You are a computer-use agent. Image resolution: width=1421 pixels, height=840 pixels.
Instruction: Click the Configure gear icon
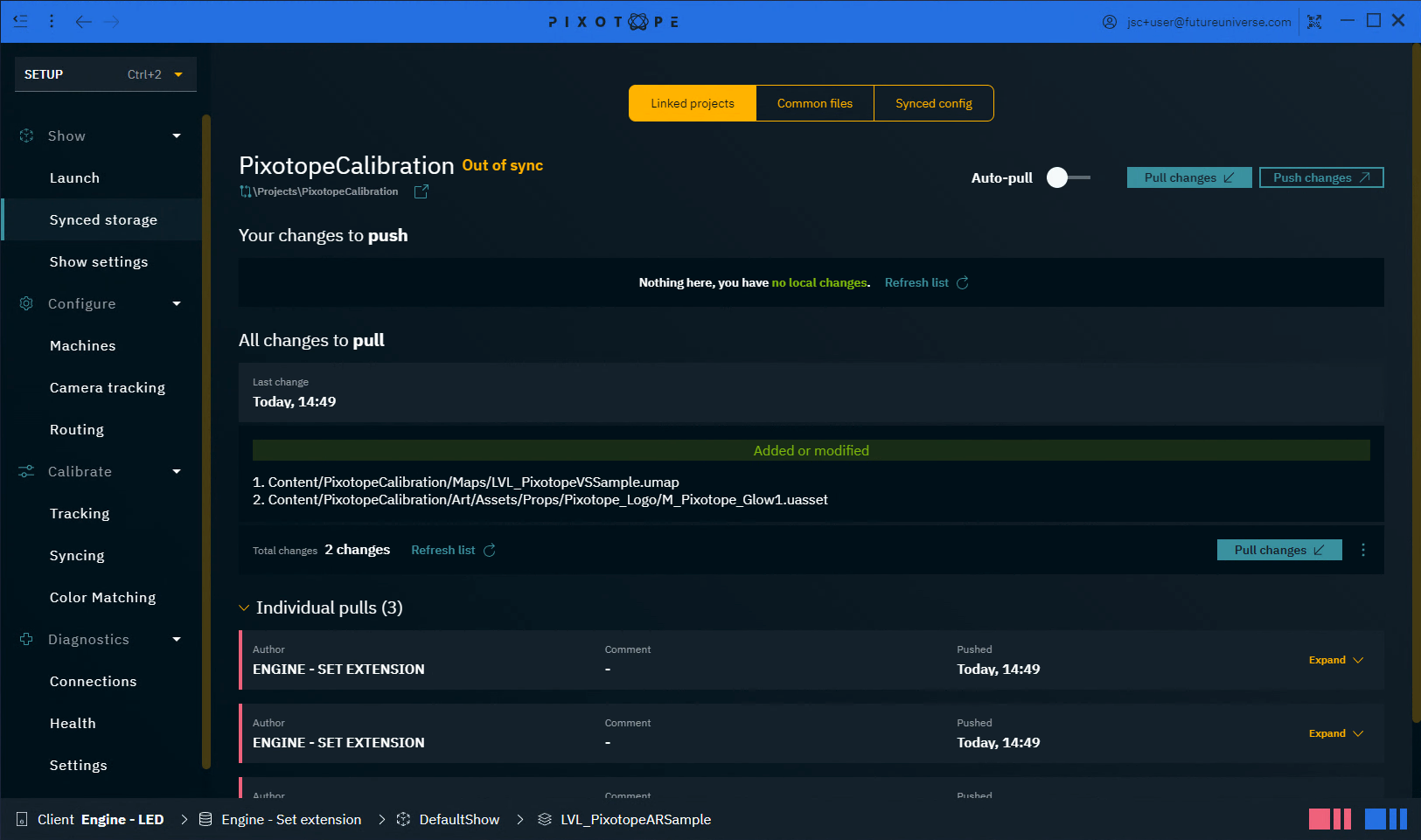point(26,303)
